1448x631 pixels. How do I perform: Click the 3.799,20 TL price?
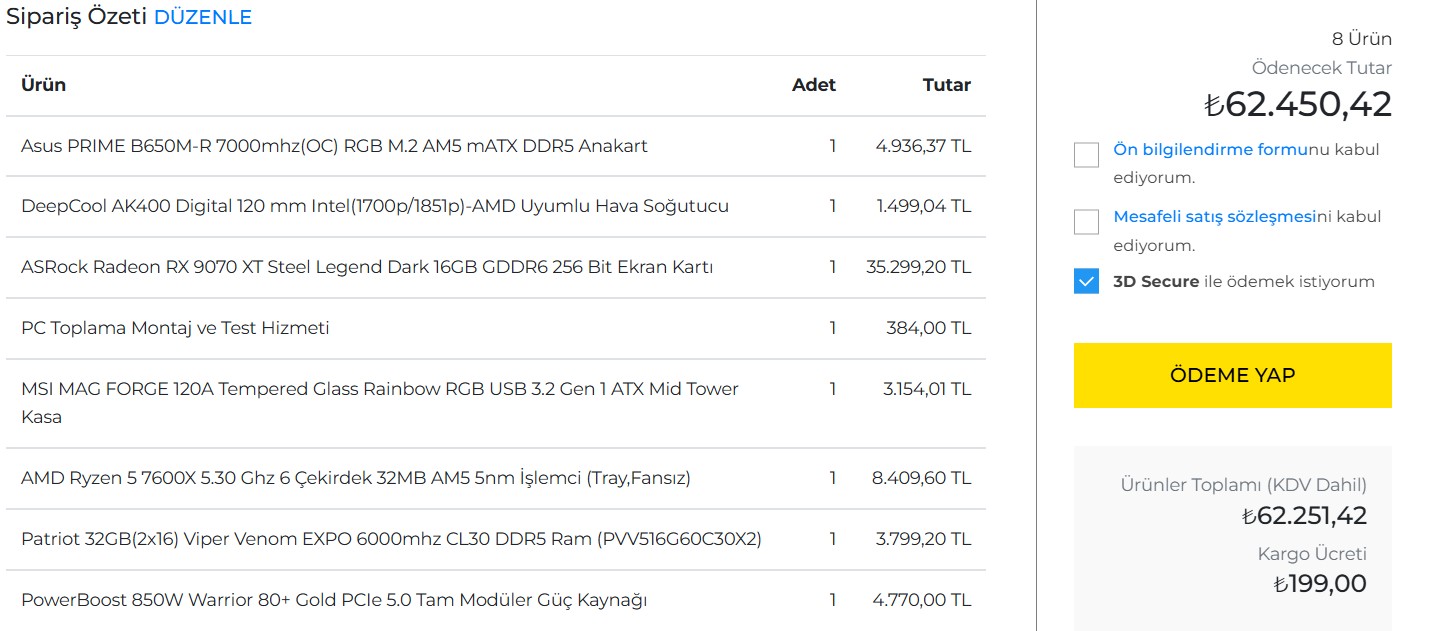pyautogui.click(x=924, y=539)
